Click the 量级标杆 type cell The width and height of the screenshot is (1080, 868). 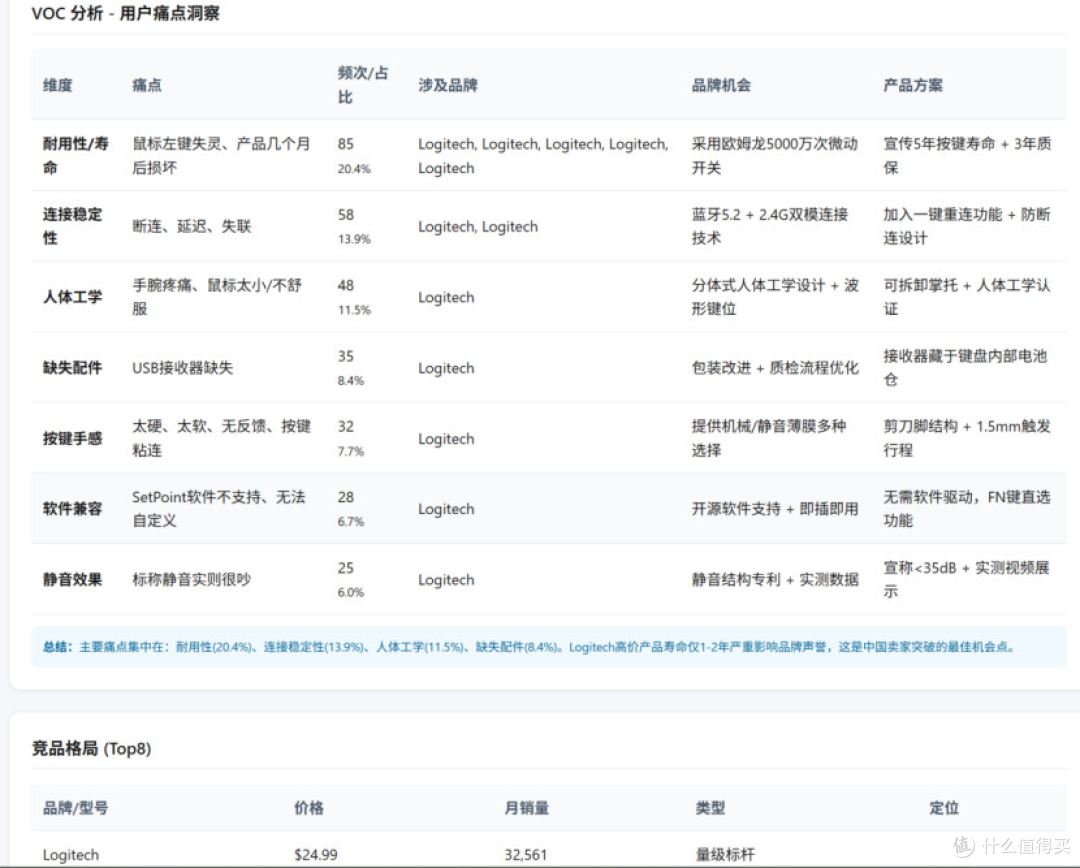(x=725, y=855)
